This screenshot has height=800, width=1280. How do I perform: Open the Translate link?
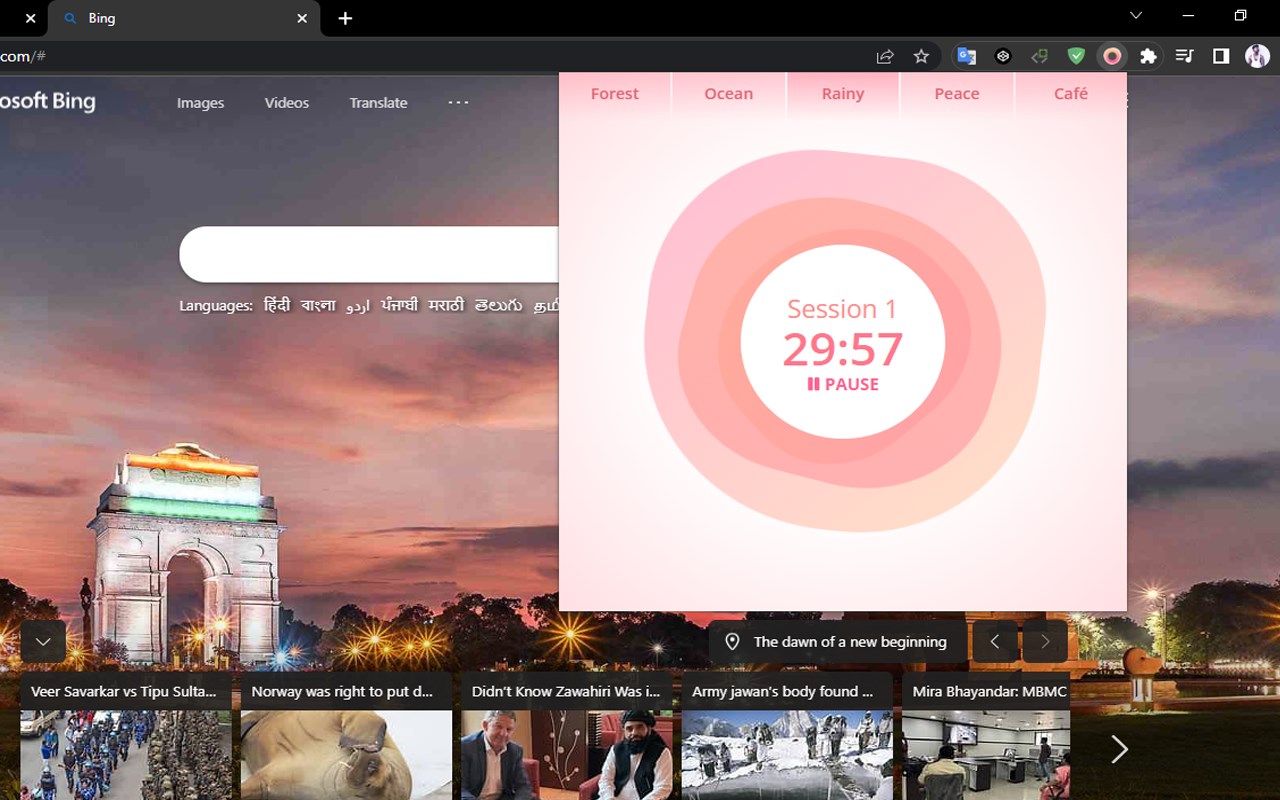(378, 102)
